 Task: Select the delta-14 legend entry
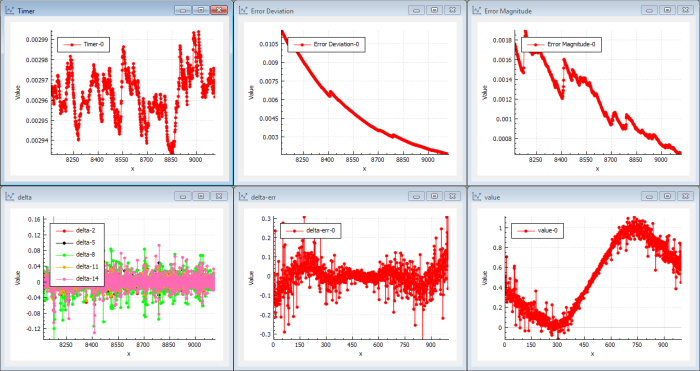point(76,280)
